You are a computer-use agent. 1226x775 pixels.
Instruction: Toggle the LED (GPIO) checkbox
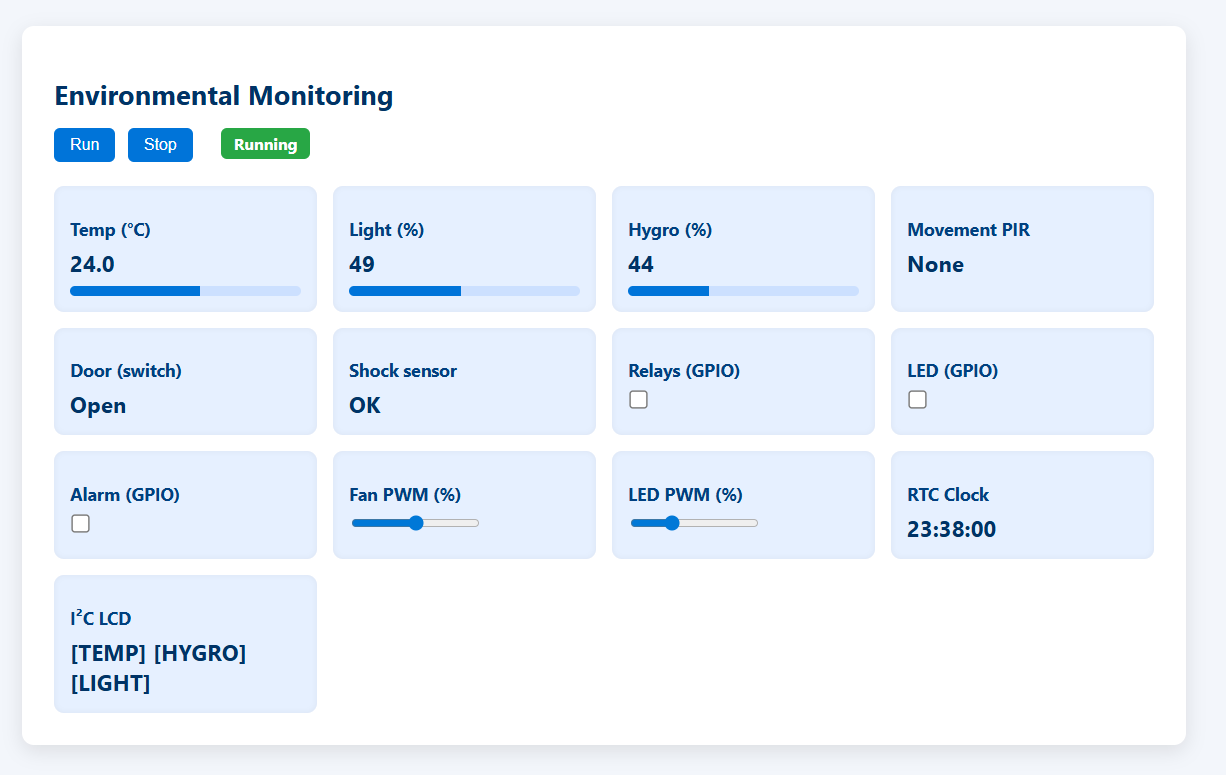pyautogui.click(x=917, y=400)
